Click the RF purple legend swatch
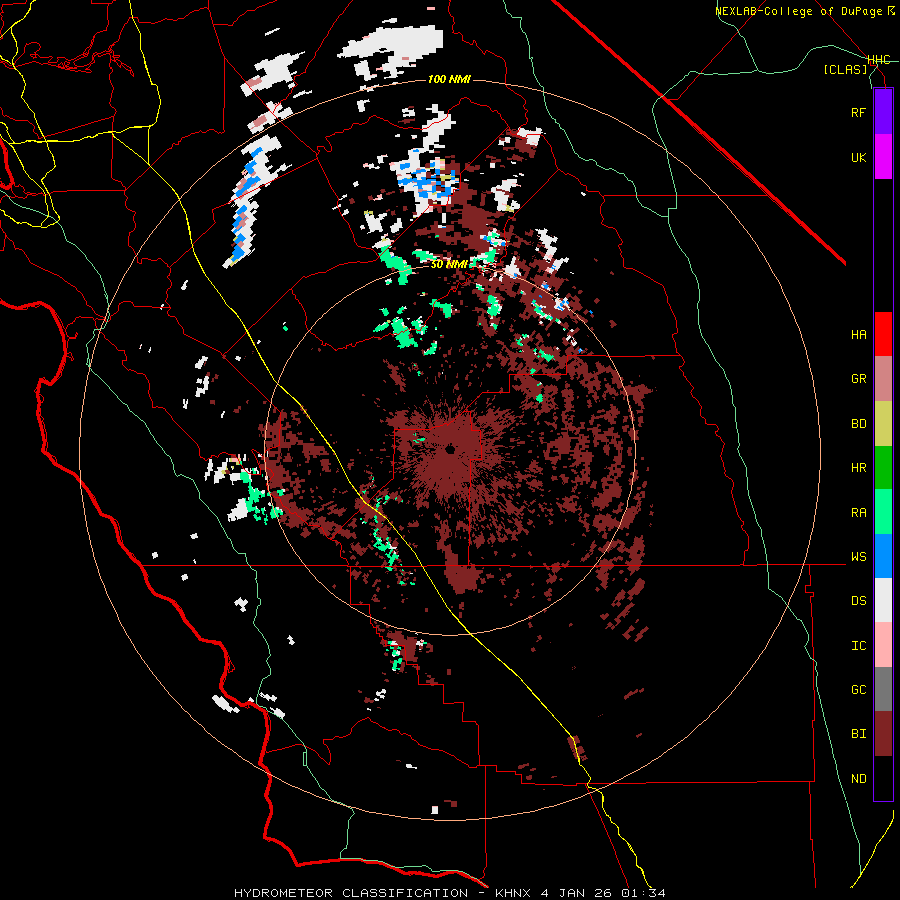The width and height of the screenshot is (900, 900). coord(883,112)
